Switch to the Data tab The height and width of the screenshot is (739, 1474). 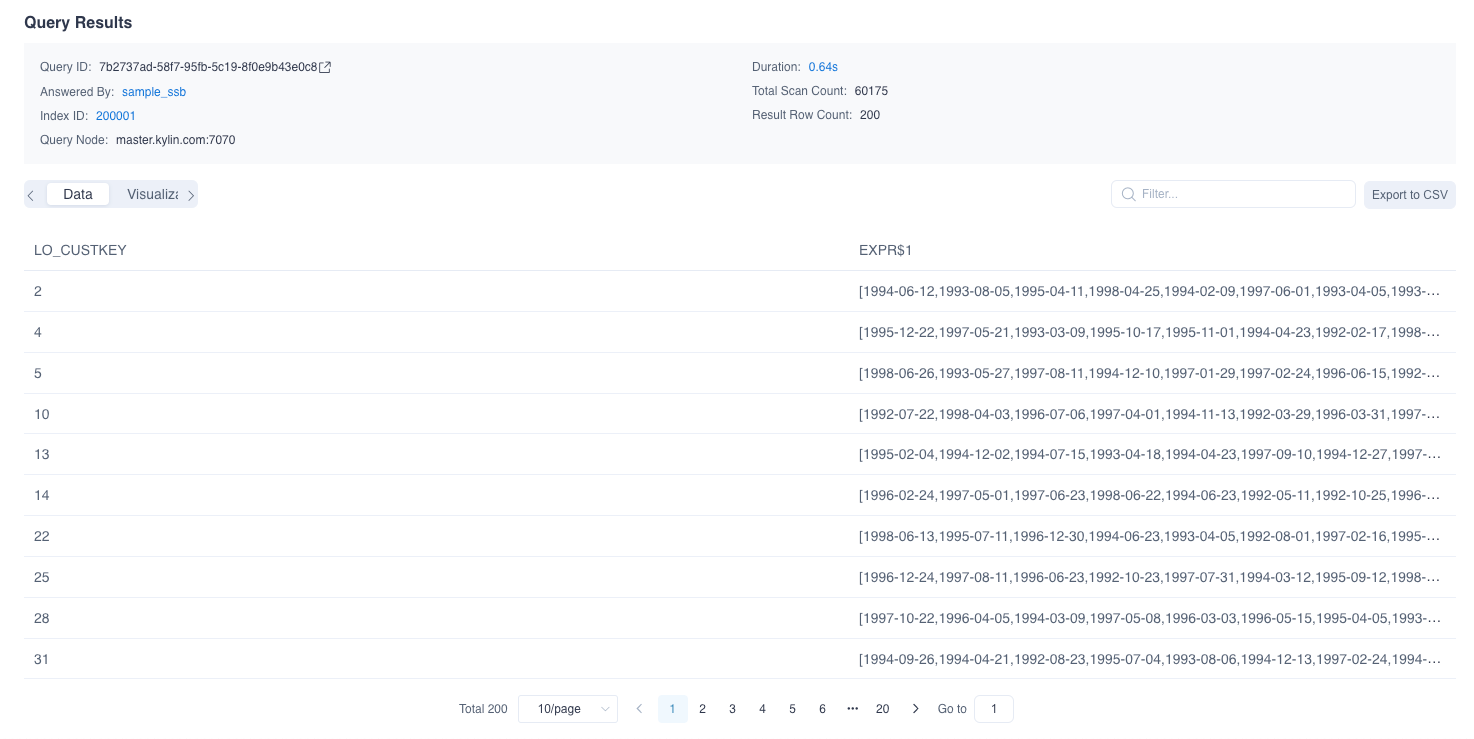click(x=78, y=194)
